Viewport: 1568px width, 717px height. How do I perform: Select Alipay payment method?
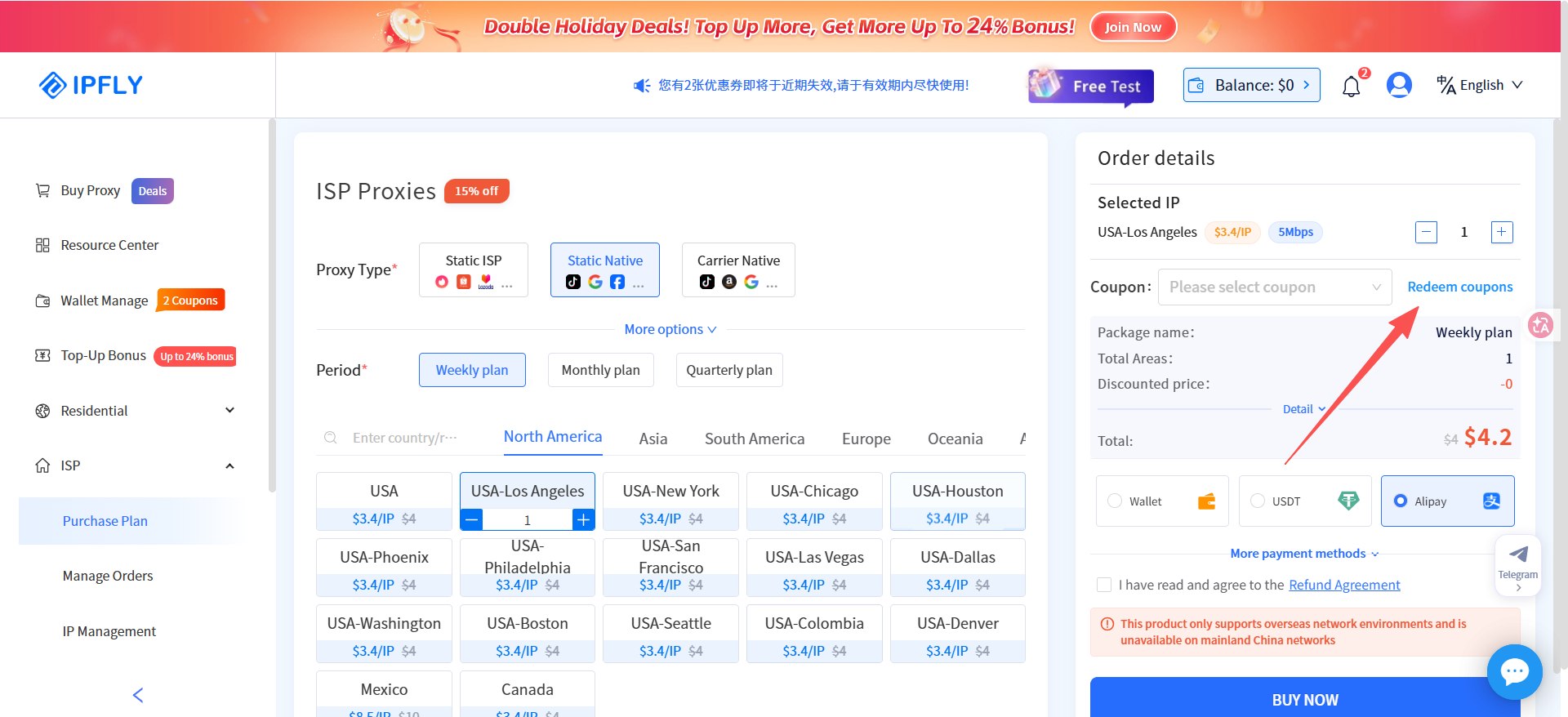1448,501
